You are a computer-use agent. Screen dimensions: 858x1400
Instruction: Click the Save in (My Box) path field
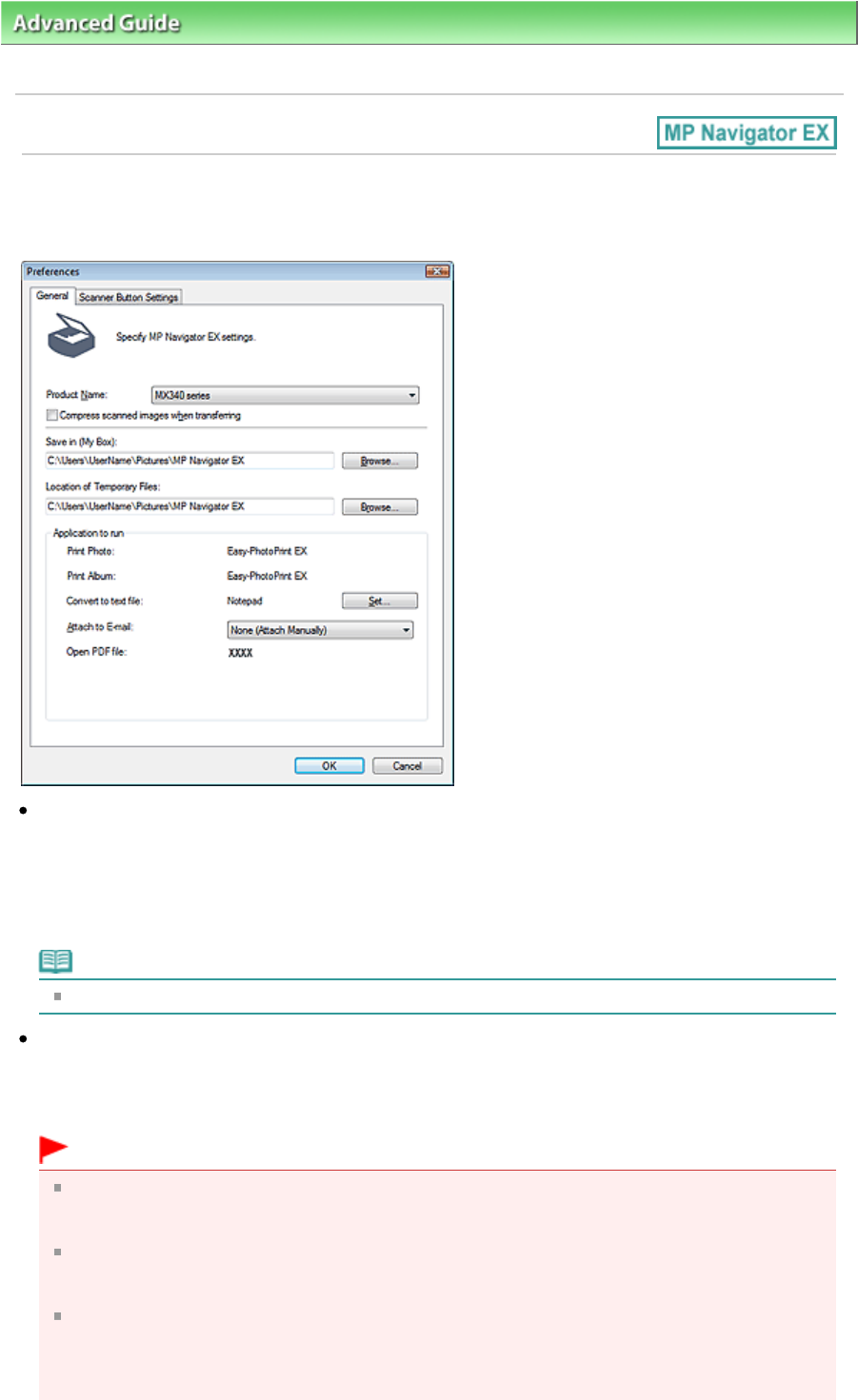pos(190,461)
